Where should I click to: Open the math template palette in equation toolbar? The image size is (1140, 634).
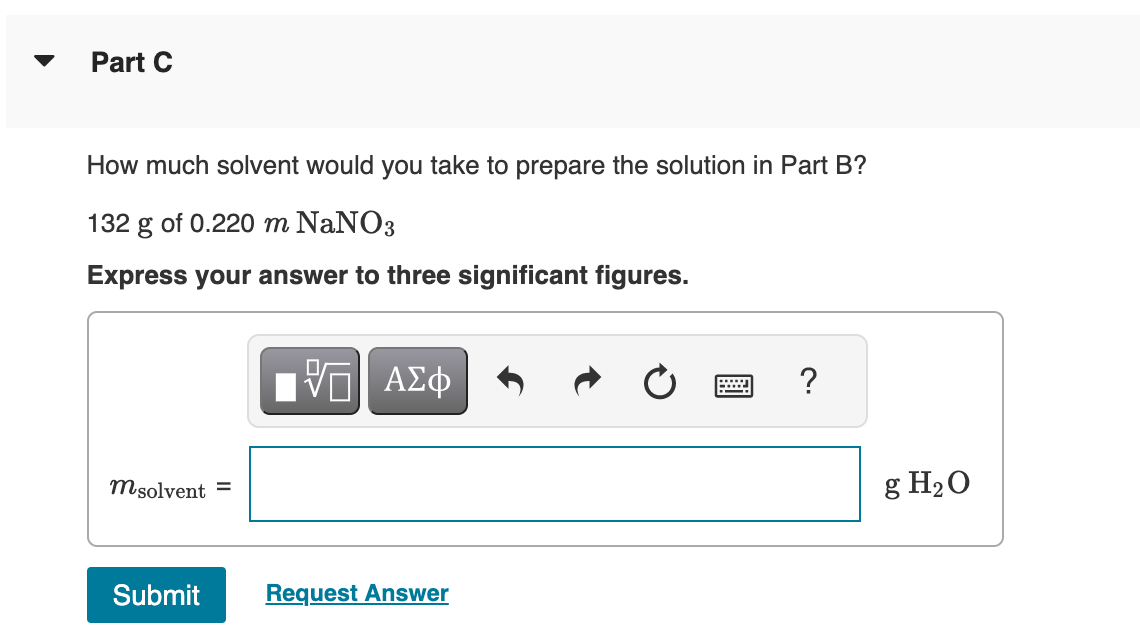pyautogui.click(x=309, y=380)
